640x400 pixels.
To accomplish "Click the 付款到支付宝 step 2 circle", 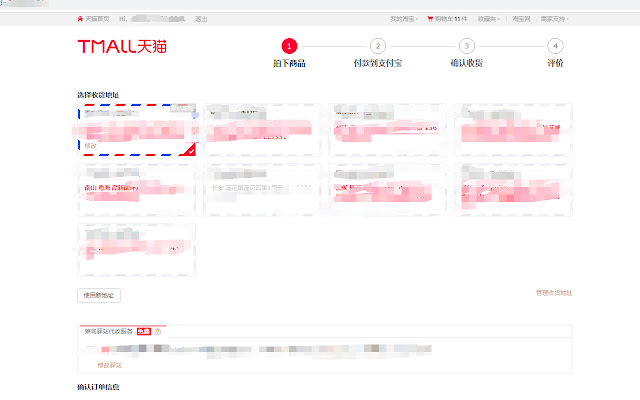I will [x=378, y=46].
